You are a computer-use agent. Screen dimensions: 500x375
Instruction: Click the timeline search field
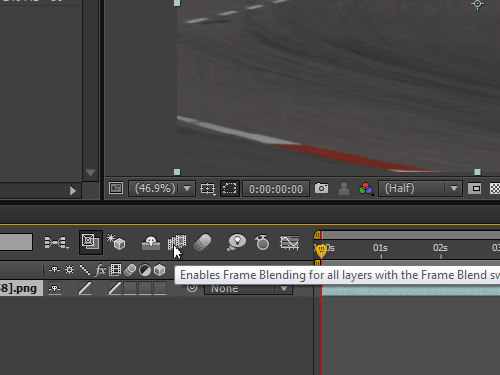tap(16, 242)
